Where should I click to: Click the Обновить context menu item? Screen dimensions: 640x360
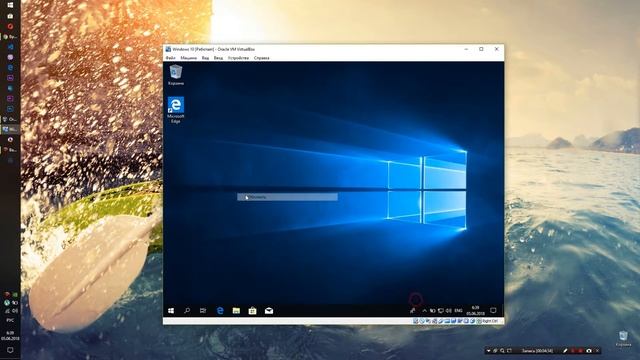coord(287,197)
